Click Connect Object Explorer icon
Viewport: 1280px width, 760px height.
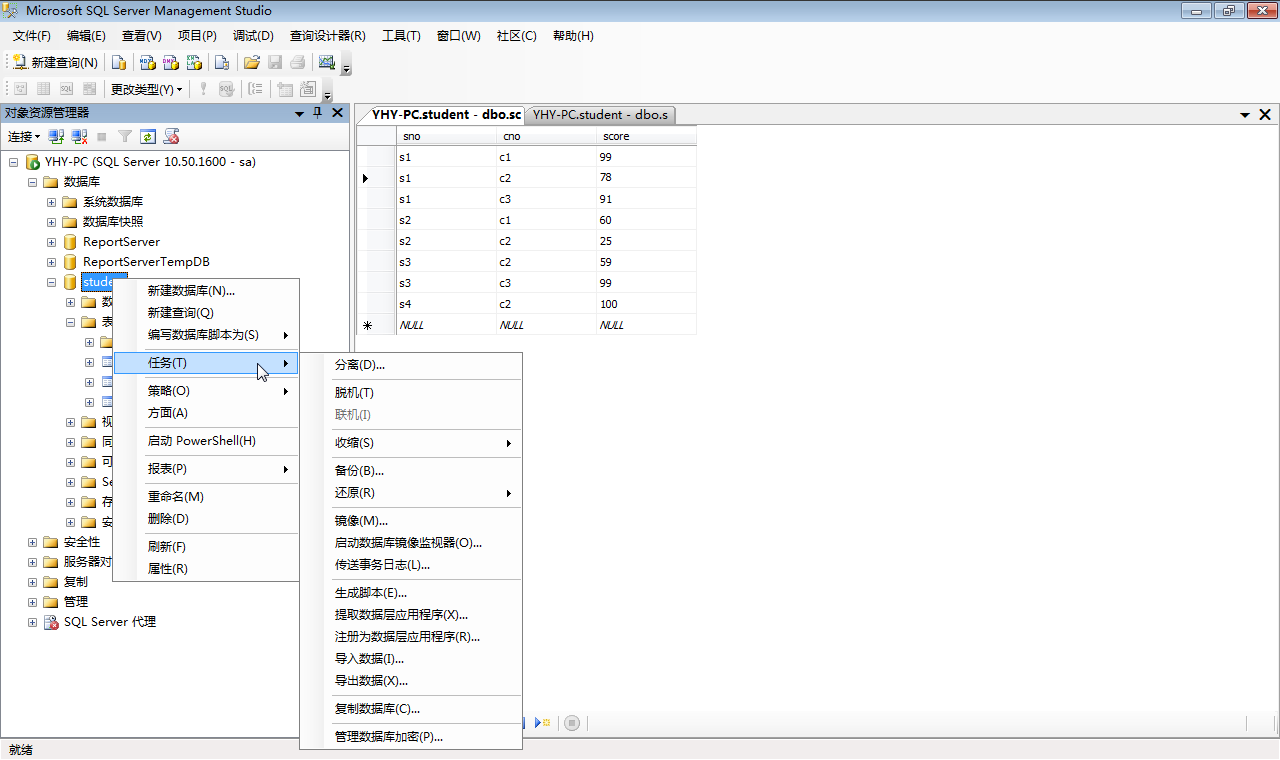56,137
